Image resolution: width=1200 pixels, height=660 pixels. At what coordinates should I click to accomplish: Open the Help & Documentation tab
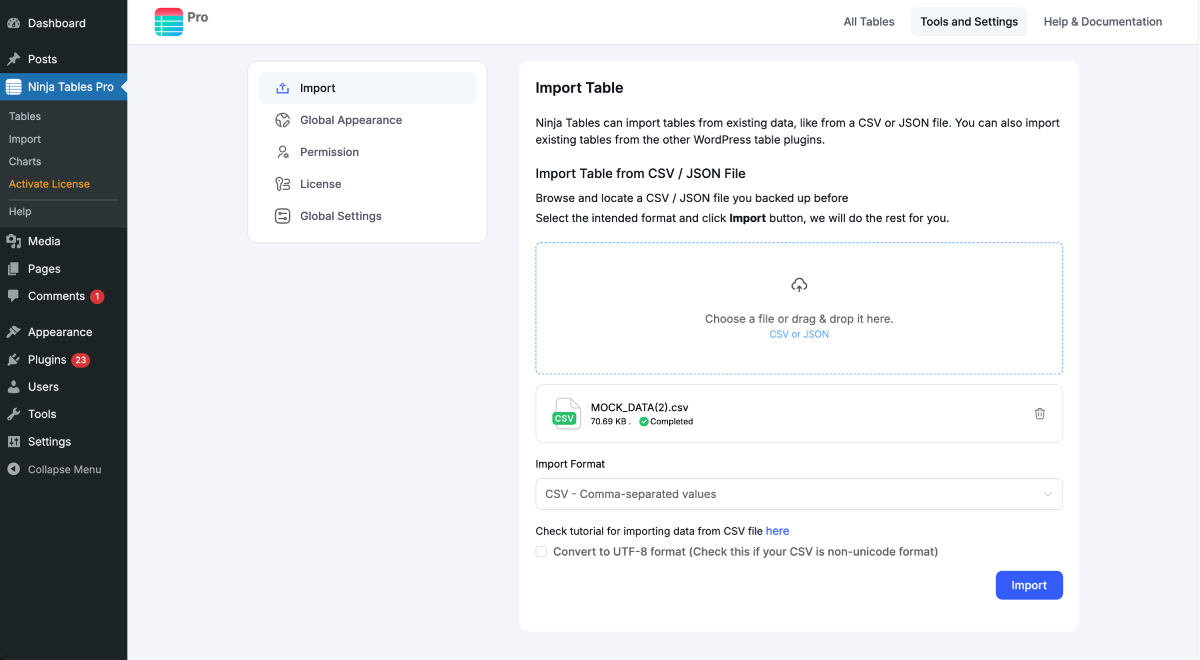1102,22
